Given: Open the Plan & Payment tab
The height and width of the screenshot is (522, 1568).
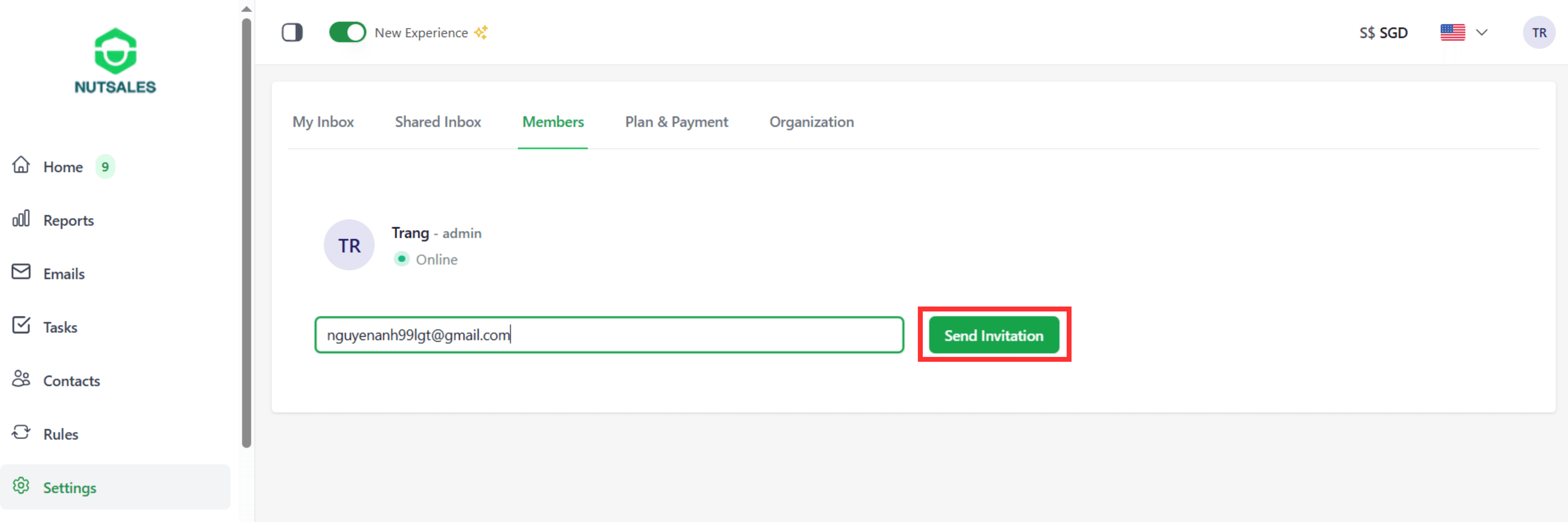Looking at the screenshot, I should tap(676, 122).
